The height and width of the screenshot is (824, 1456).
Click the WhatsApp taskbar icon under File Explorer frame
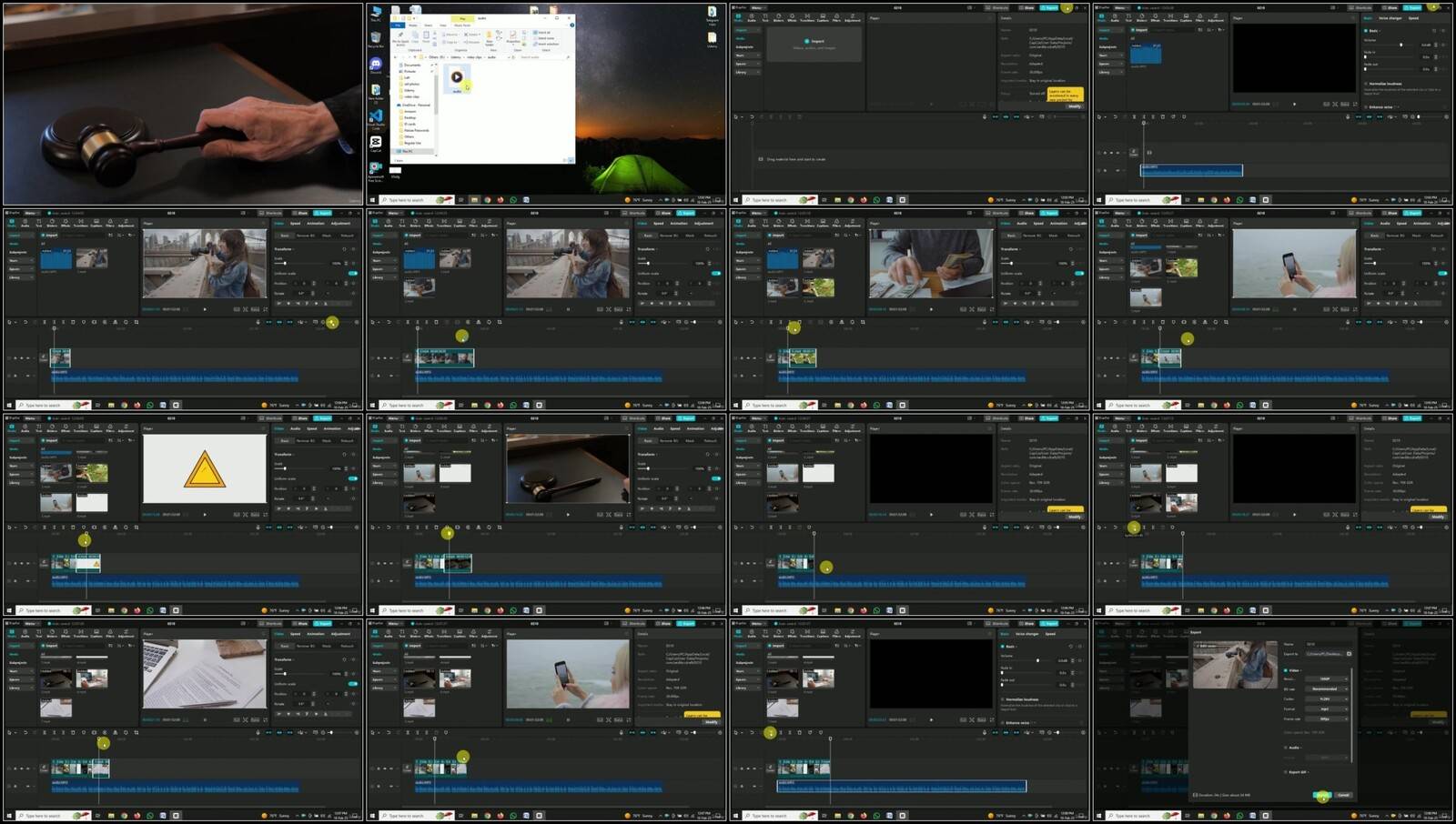[x=513, y=200]
